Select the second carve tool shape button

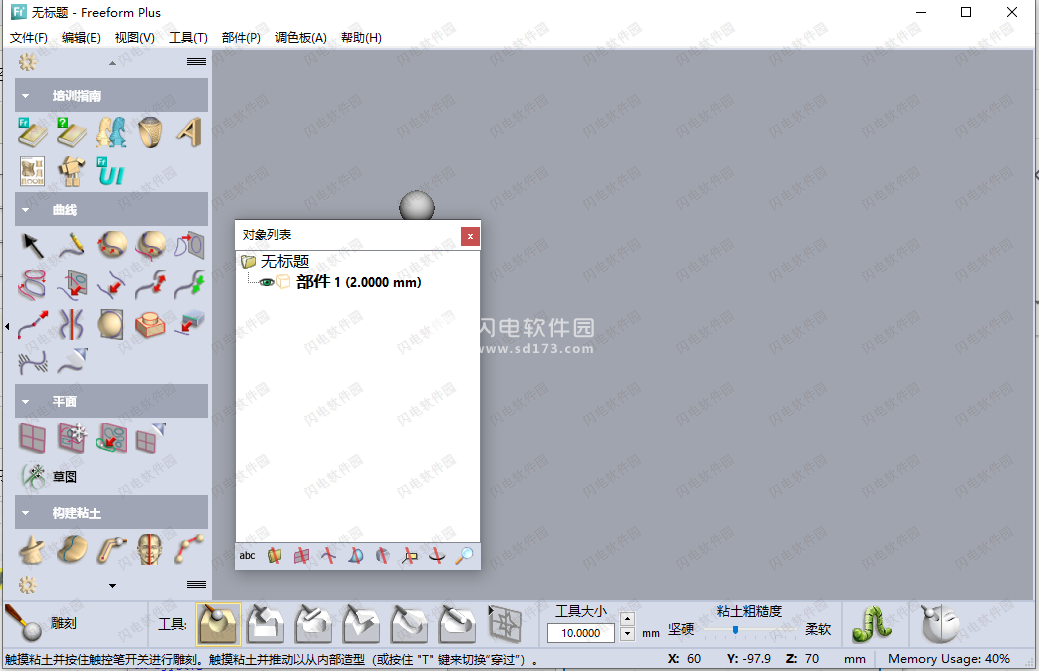pyautogui.click(x=265, y=624)
